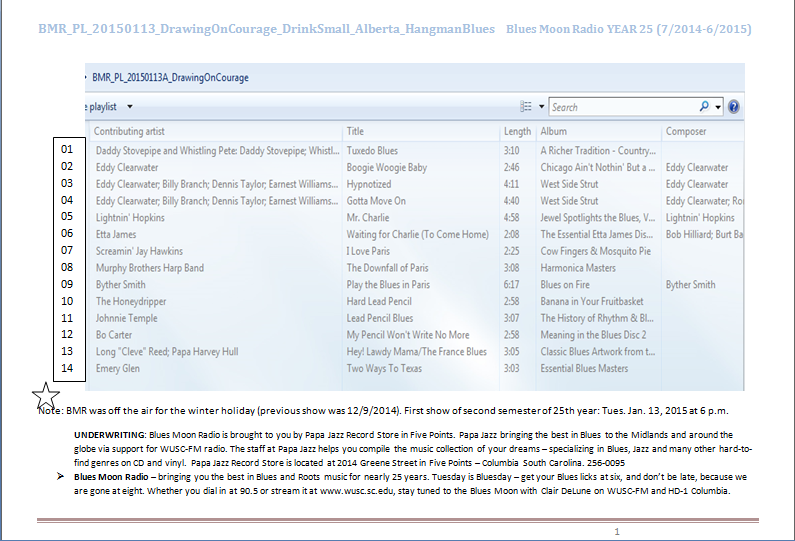Sort by Length column header
The width and height of the screenshot is (795, 541).
click(517, 131)
